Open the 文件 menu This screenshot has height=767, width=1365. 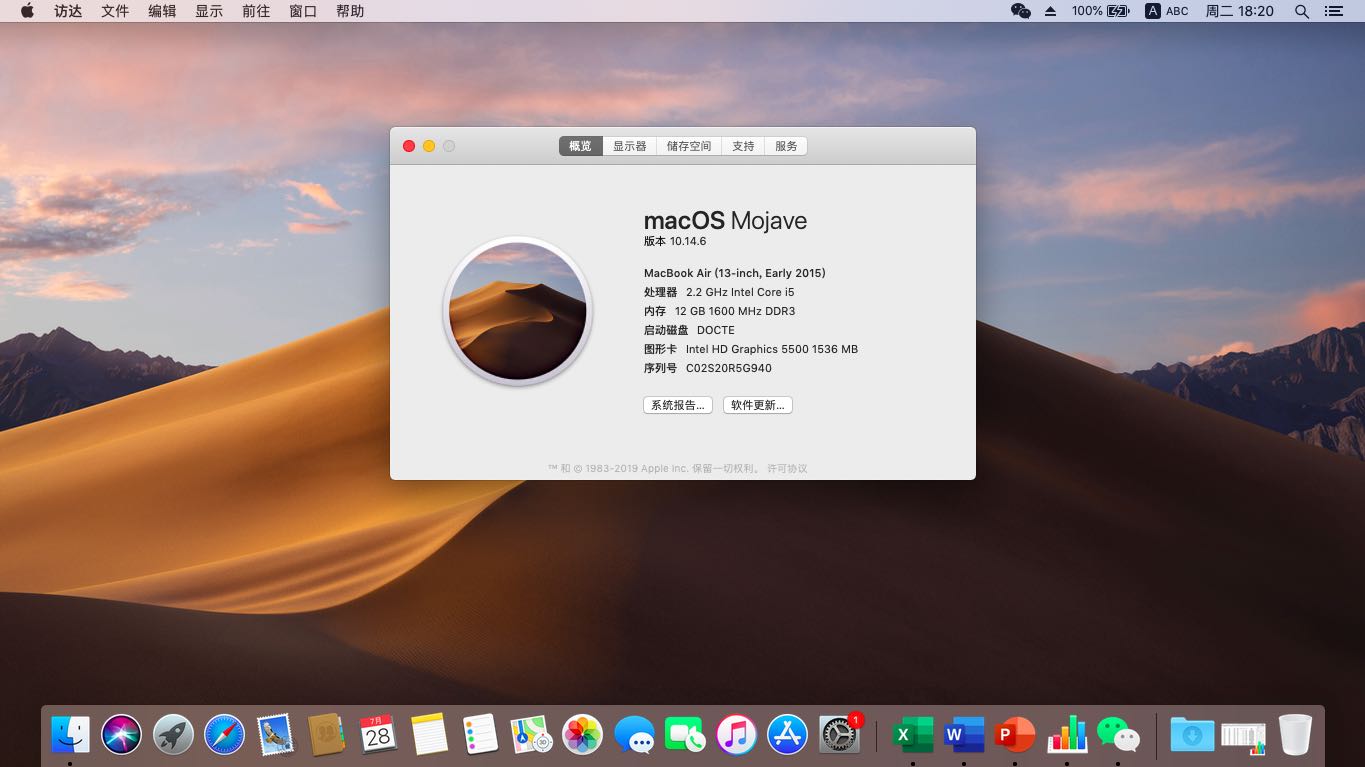[x=115, y=11]
